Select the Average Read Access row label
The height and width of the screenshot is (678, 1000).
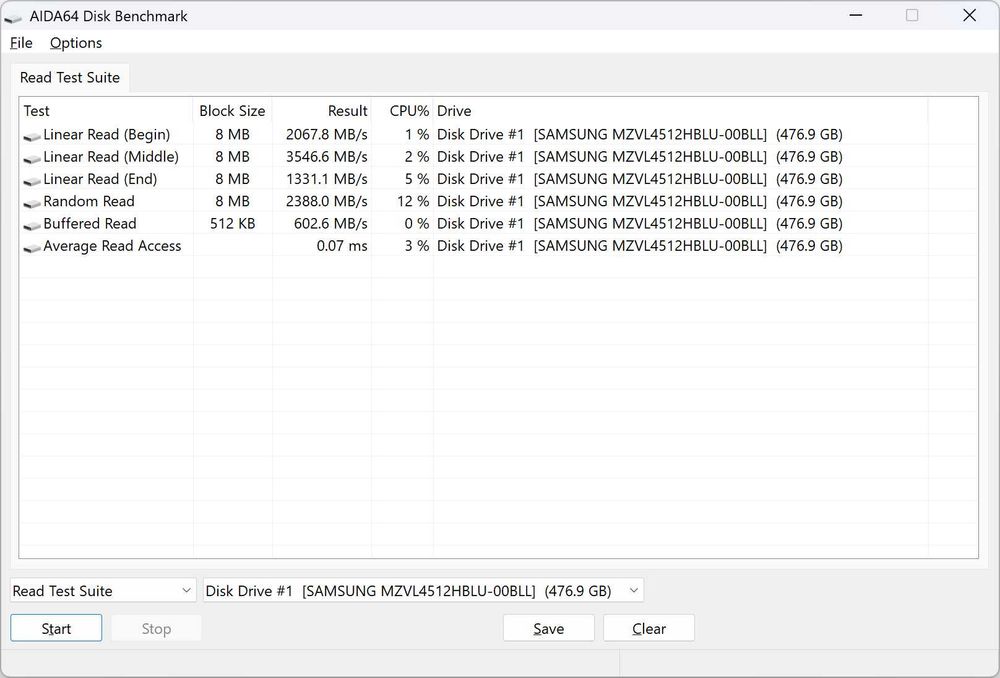112,246
